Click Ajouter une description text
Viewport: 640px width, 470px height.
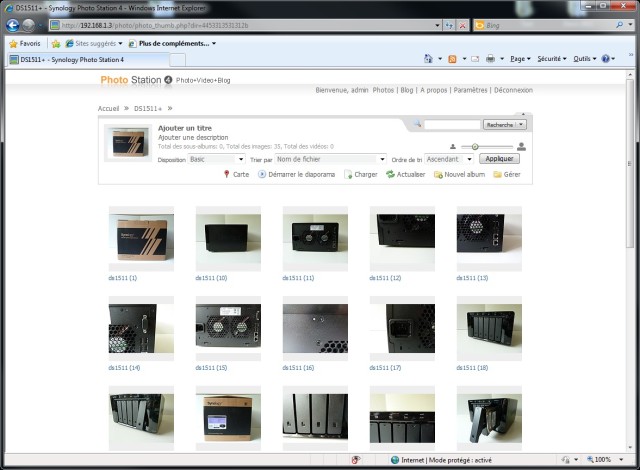193,137
